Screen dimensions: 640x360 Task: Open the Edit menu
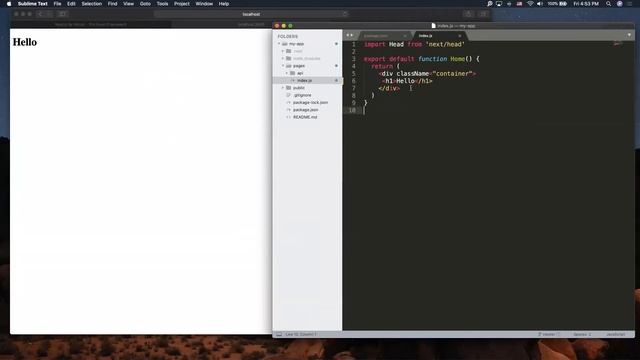71,4
